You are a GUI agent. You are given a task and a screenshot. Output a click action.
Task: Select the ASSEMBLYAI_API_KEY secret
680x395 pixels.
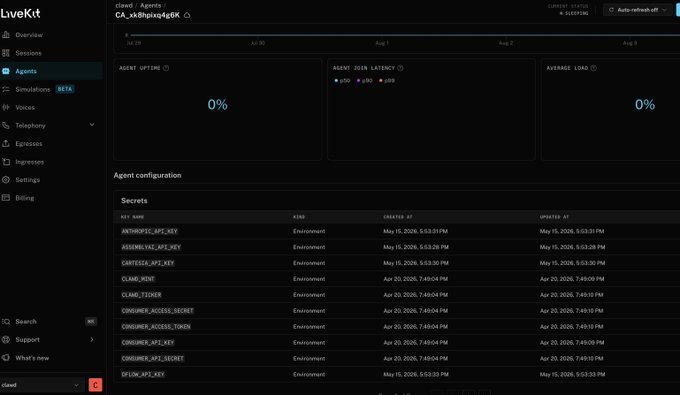[151, 247]
